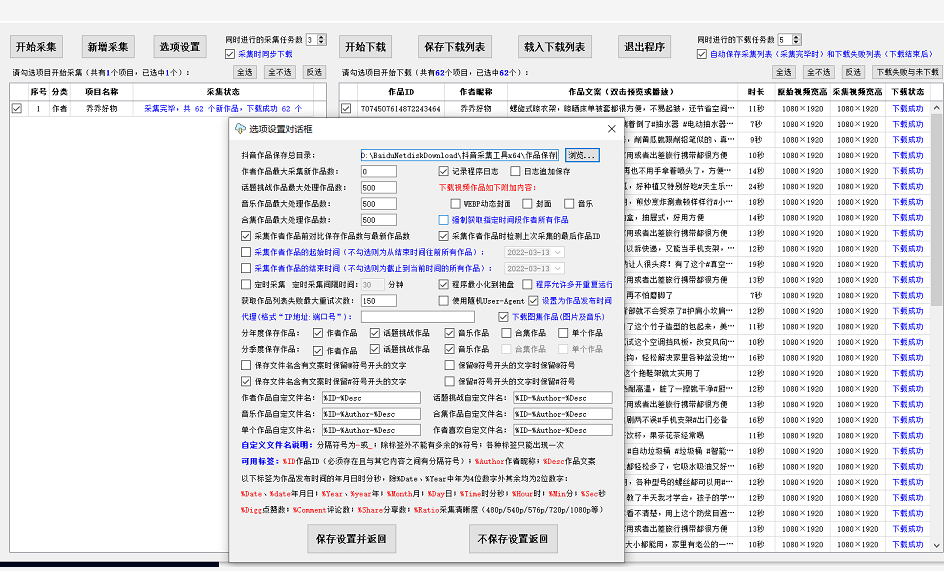This screenshot has height=571, width=944.
Task: Start downloading with 开始下载 button
Action: pyautogui.click(x=365, y=47)
